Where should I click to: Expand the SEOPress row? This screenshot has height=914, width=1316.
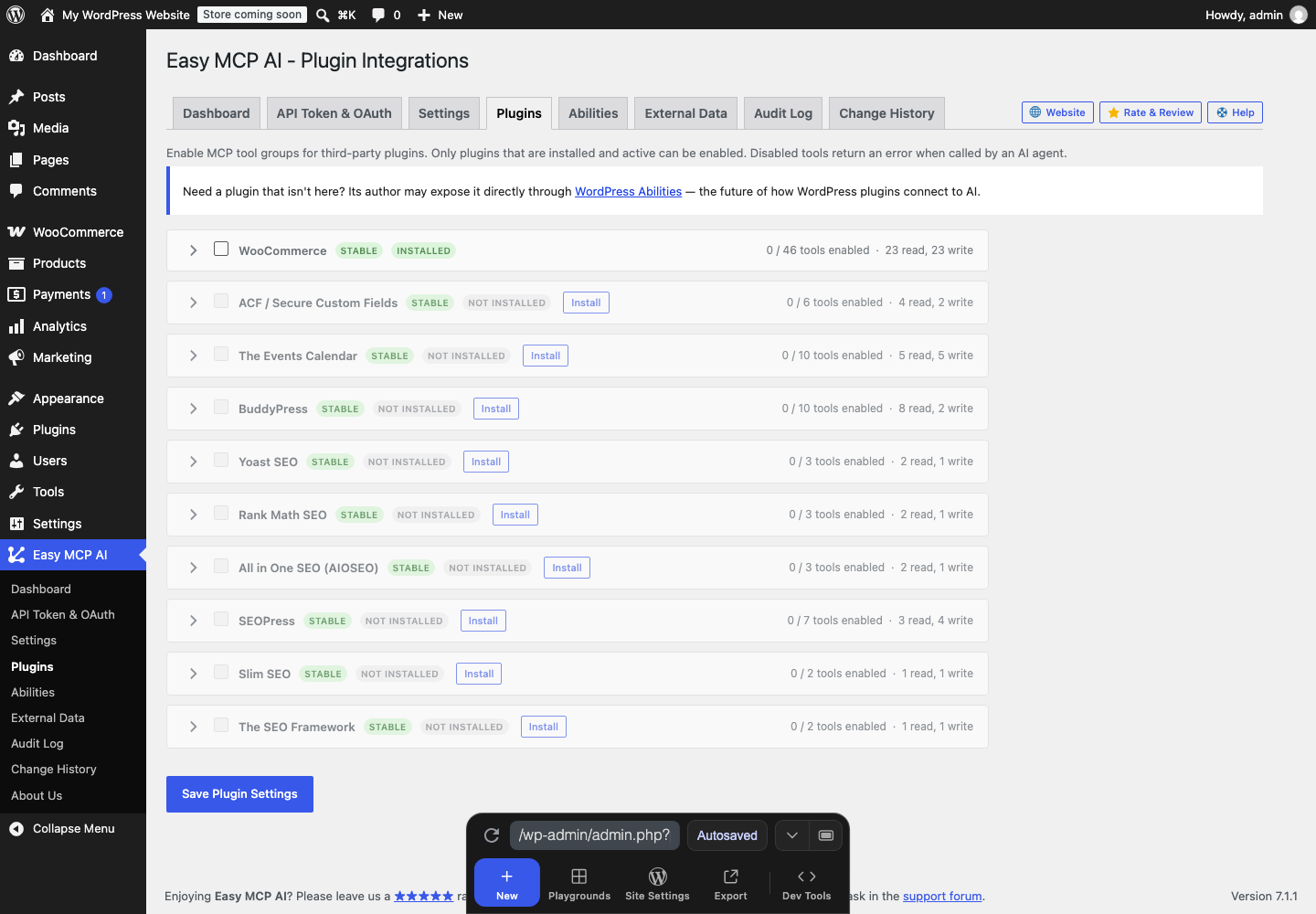coord(193,621)
